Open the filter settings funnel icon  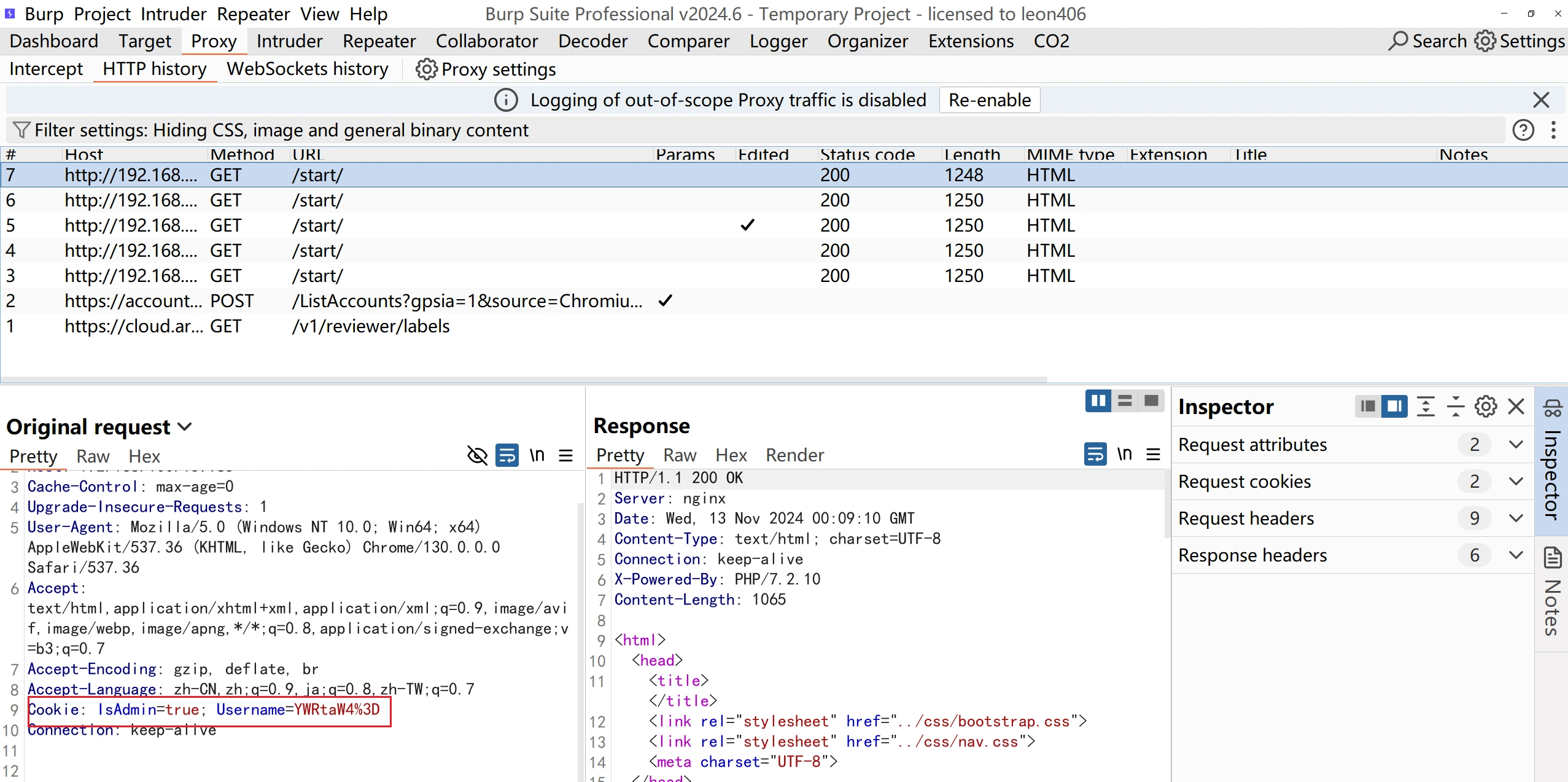(21, 130)
